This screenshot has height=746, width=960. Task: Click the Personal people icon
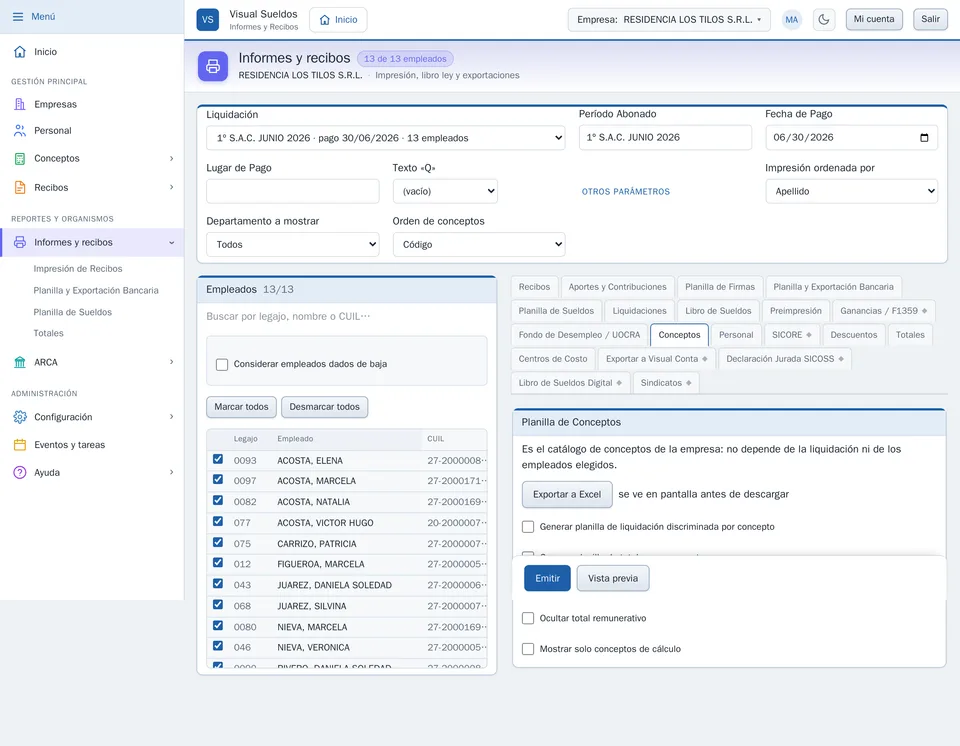[x=20, y=130]
